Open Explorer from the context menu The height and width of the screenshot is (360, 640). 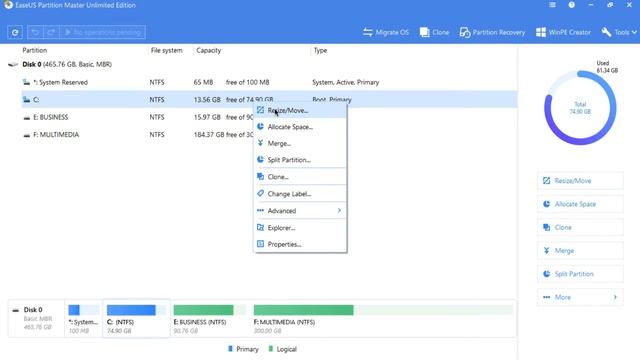[300, 228]
